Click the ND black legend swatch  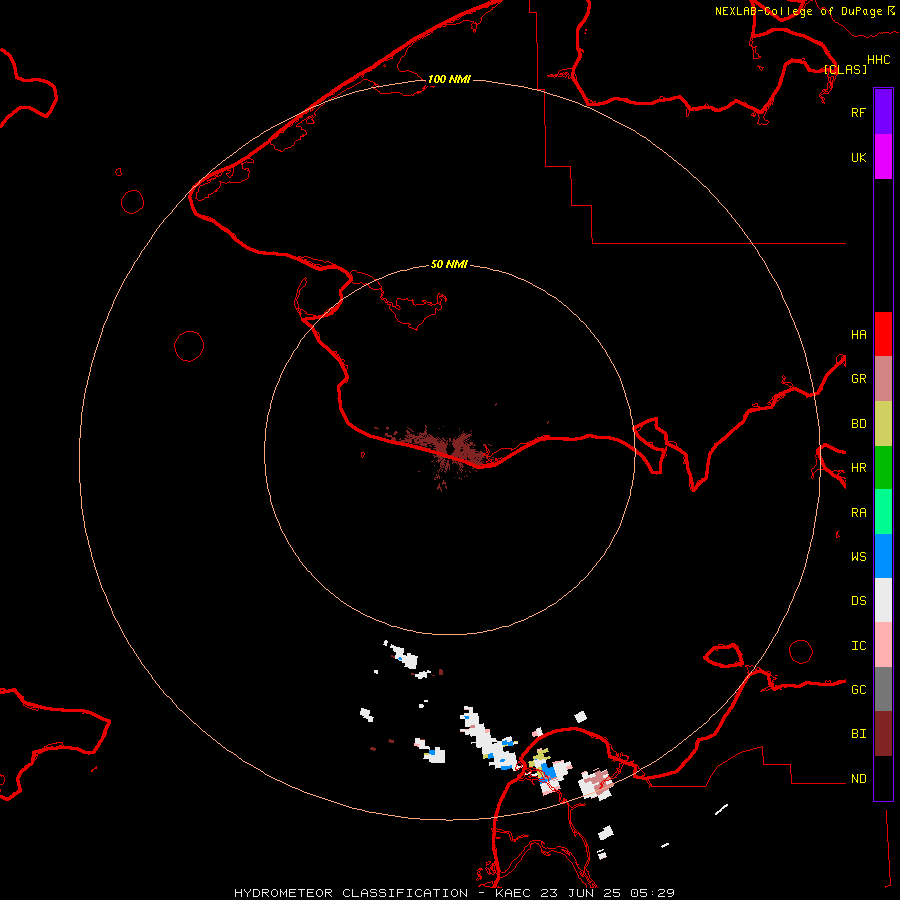[883, 778]
